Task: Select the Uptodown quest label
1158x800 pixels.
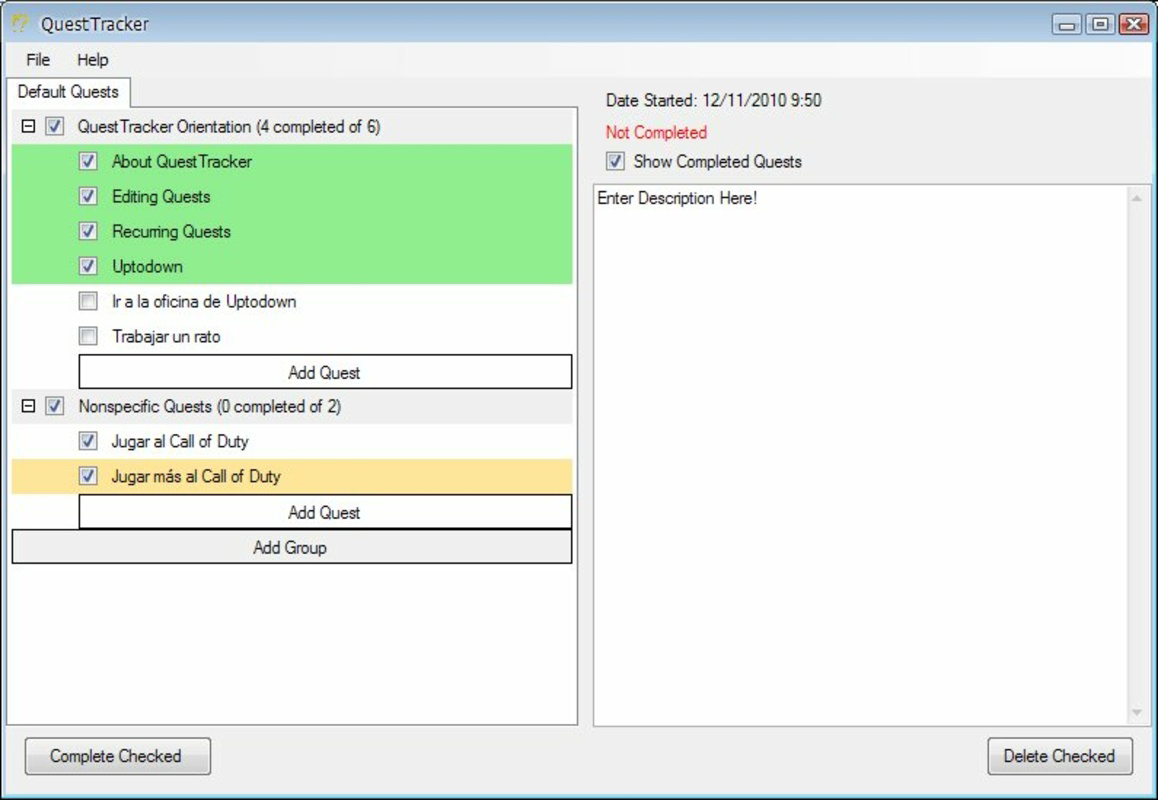Action: (x=147, y=267)
